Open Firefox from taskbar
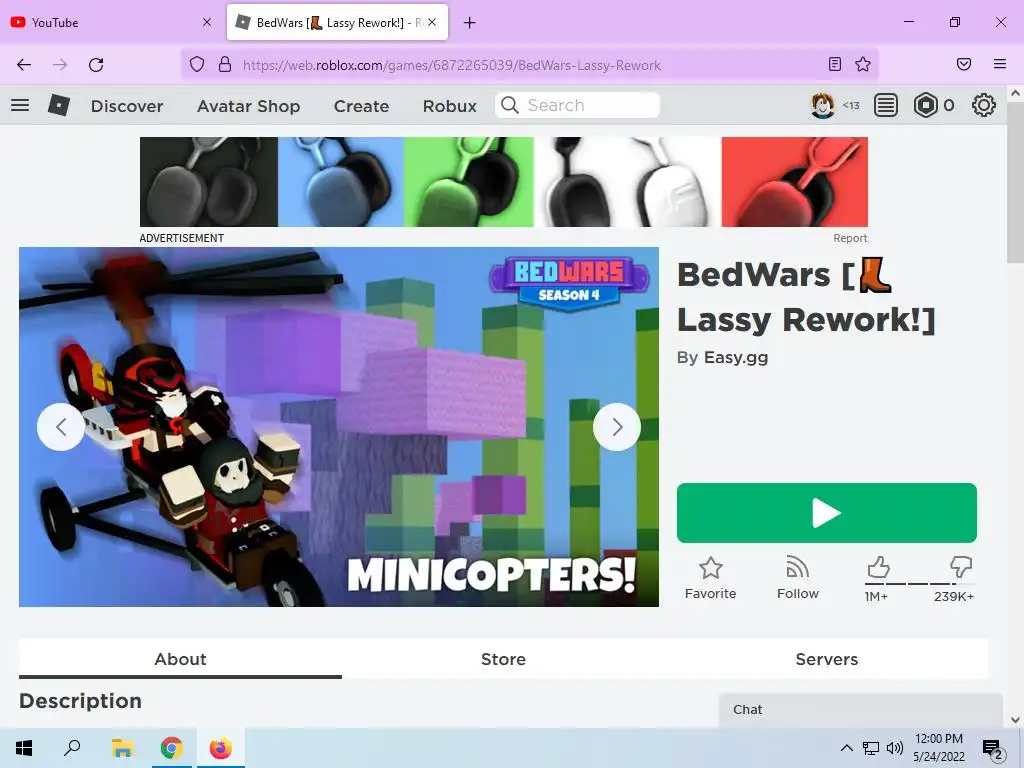The width and height of the screenshot is (1024, 768). coord(221,748)
